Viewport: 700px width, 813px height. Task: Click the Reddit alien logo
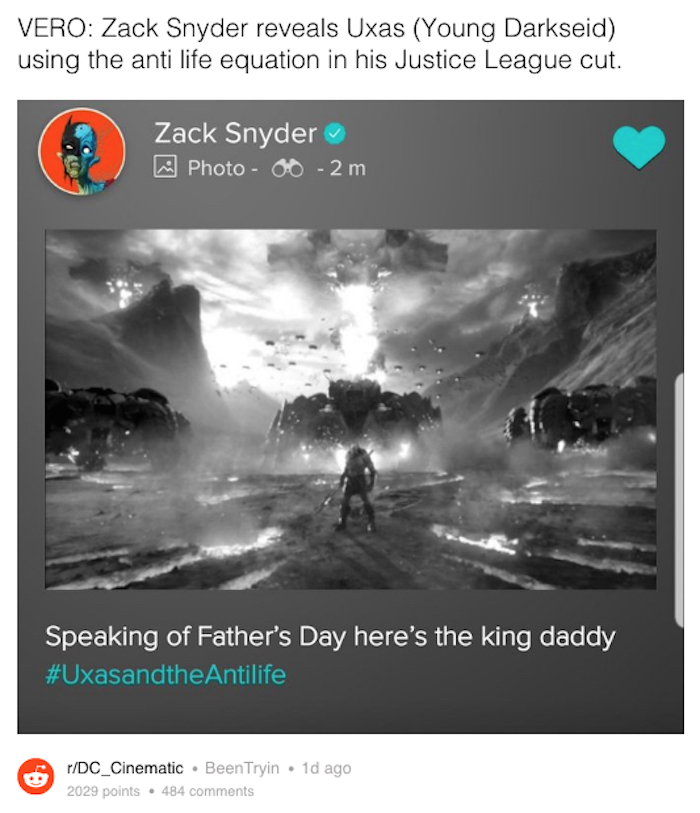(36, 777)
